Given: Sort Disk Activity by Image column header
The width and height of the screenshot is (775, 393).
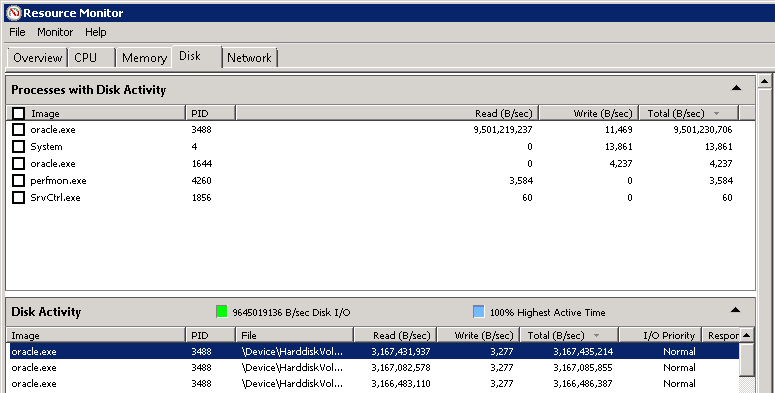Looking at the screenshot, I should pos(96,335).
